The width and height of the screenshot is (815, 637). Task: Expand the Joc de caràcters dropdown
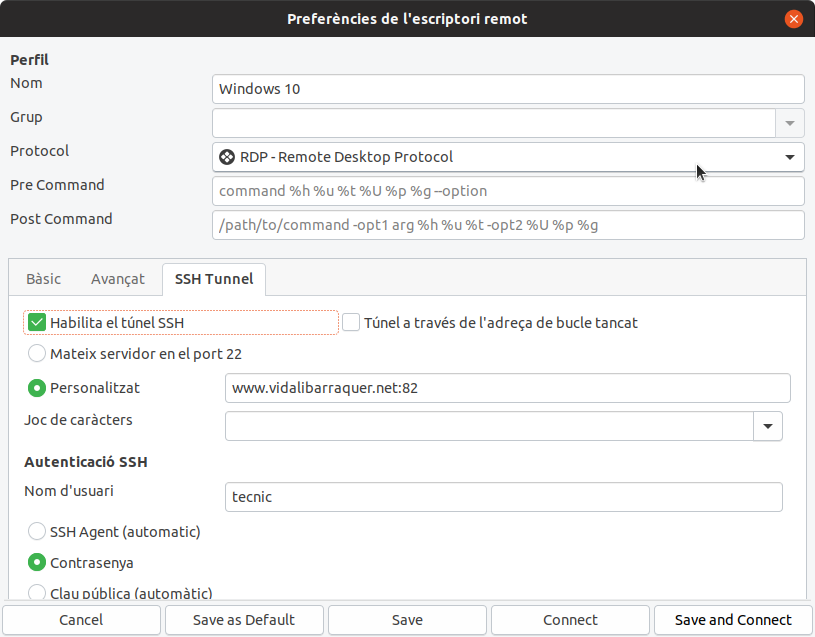768,426
